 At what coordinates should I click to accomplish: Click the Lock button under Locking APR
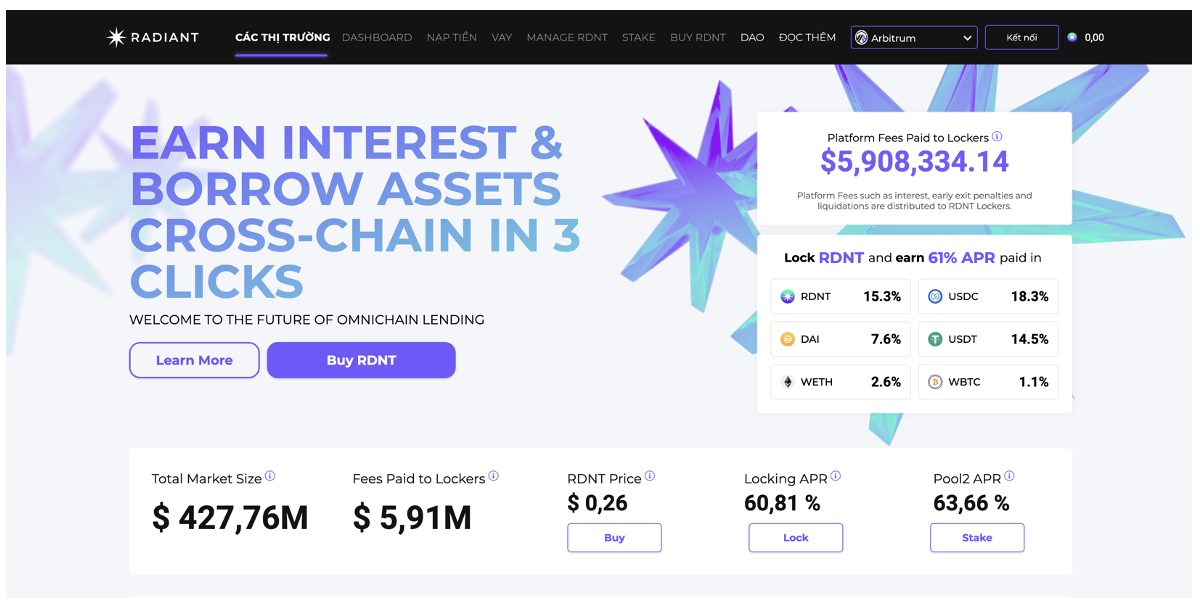[795, 538]
